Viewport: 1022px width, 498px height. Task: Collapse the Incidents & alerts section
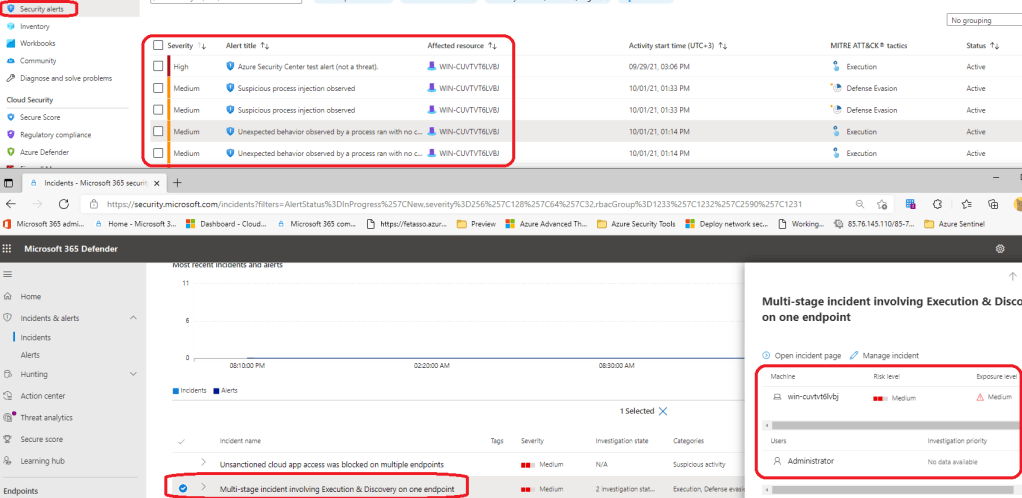pos(133,317)
